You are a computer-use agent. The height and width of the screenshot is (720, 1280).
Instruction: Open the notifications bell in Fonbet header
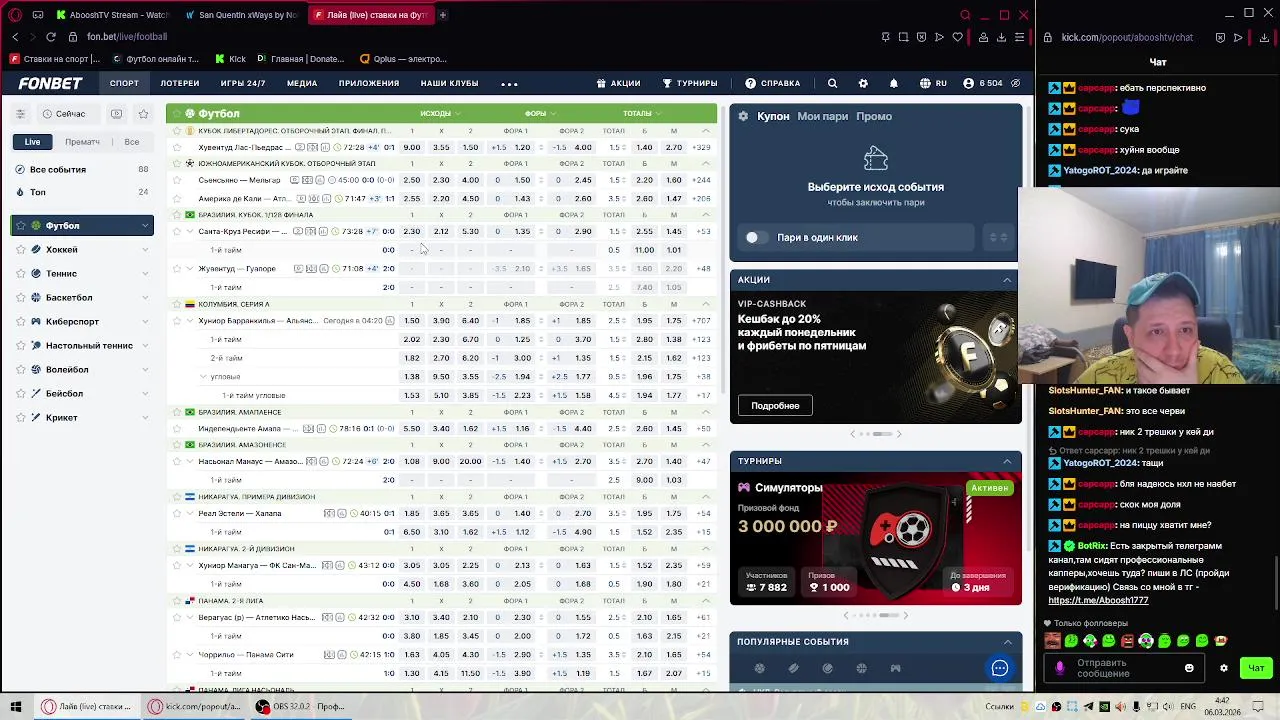tap(894, 83)
